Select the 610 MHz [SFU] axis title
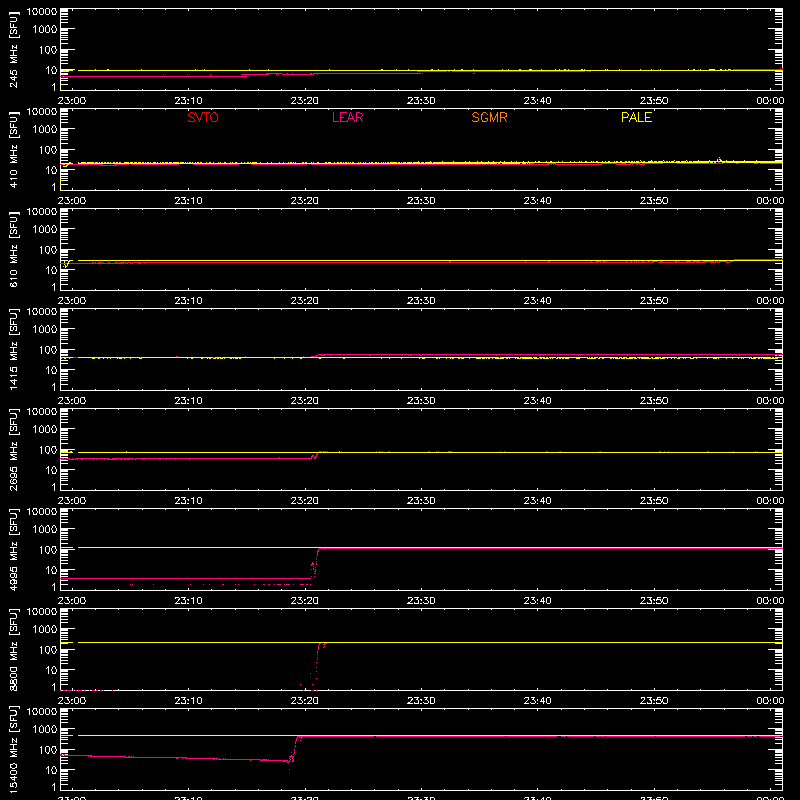The image size is (800, 800). click(13, 249)
